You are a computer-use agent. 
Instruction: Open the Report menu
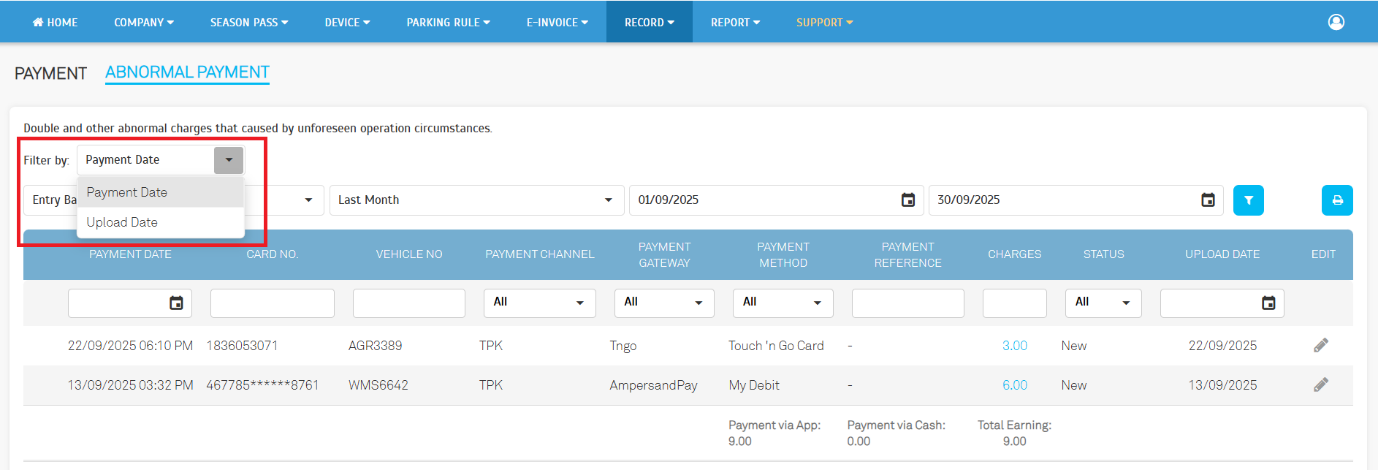[735, 22]
